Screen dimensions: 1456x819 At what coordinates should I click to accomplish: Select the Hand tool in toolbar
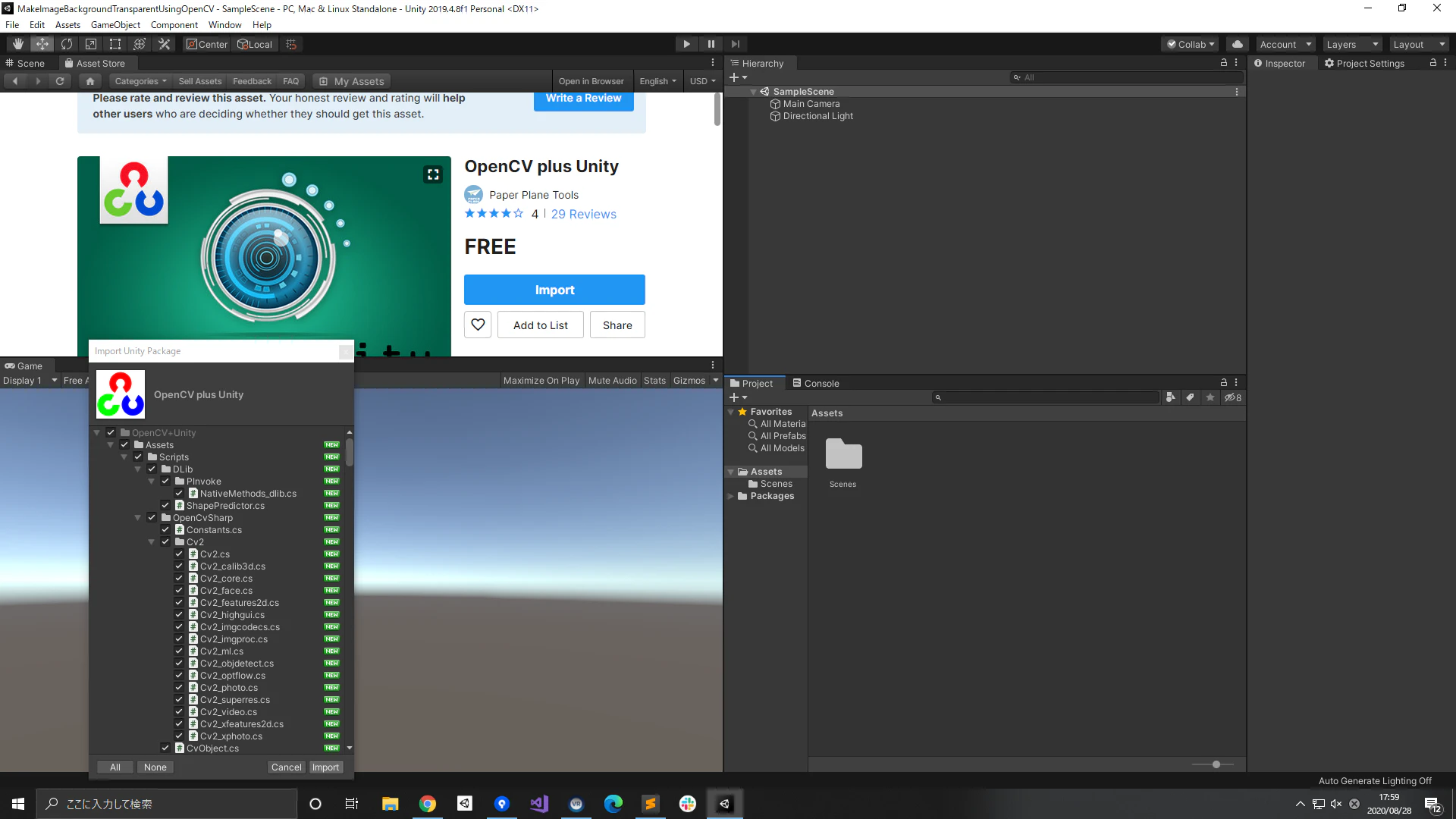18,44
